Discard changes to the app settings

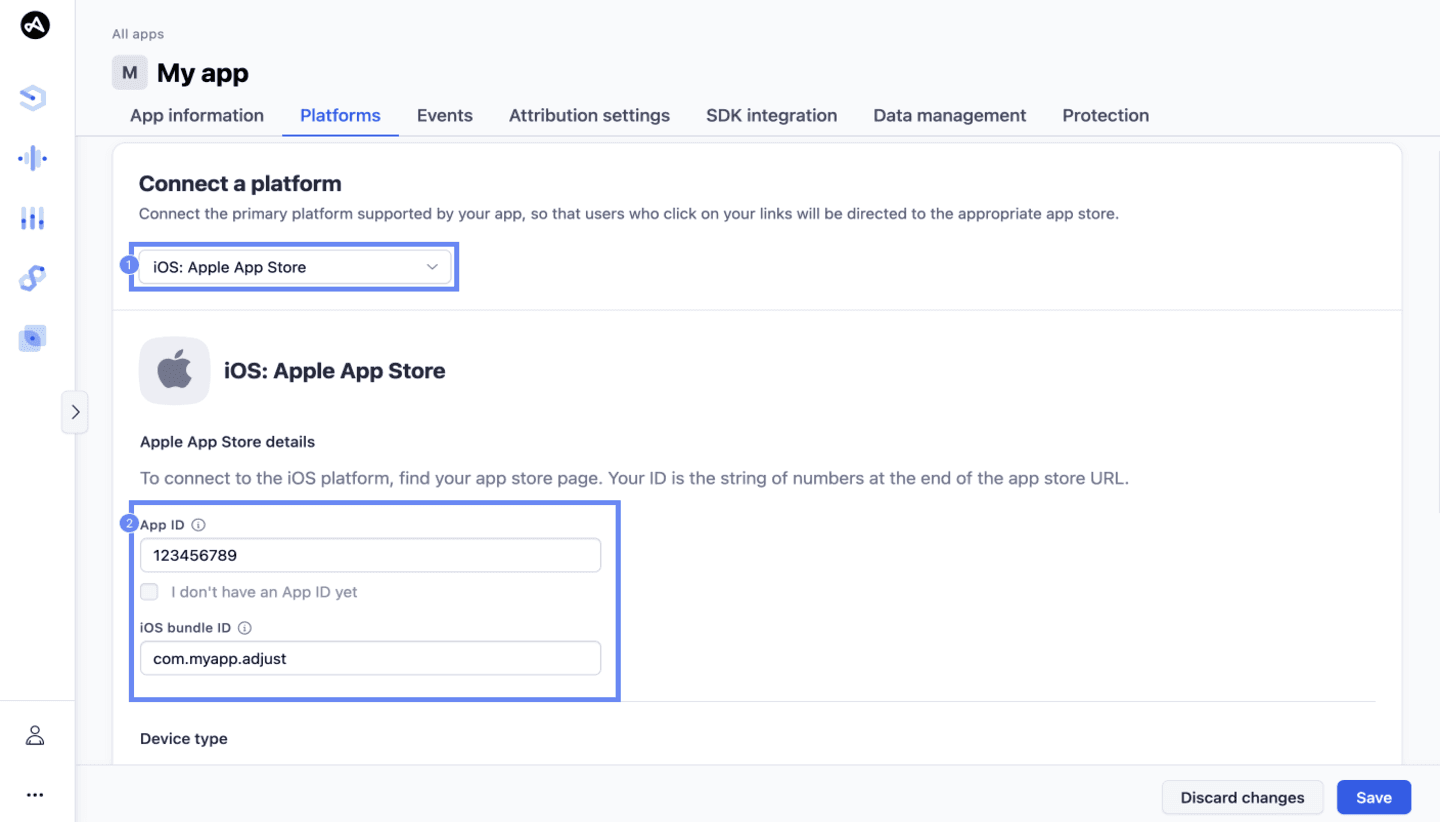coord(1242,797)
